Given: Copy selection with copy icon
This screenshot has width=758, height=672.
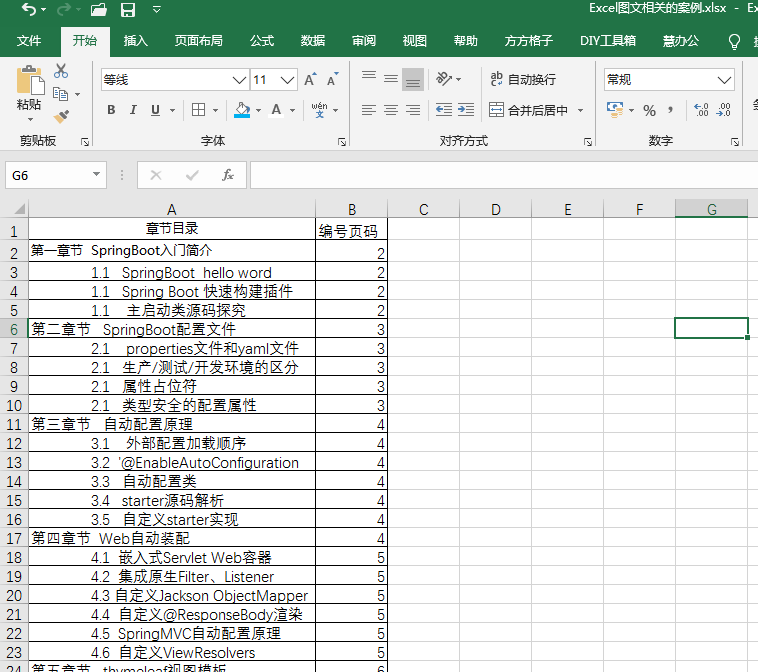Looking at the screenshot, I should (x=60, y=94).
